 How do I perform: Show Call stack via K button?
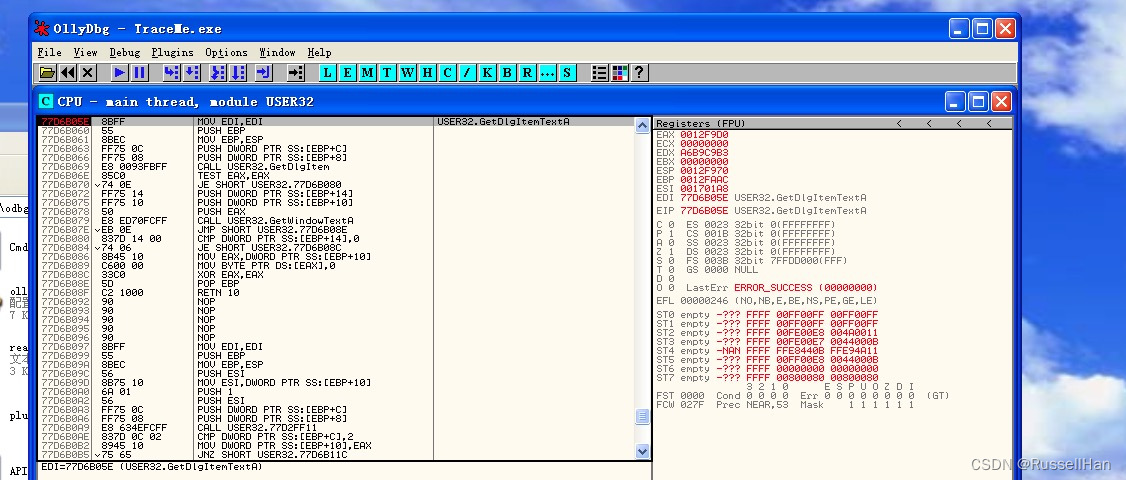(x=488, y=73)
